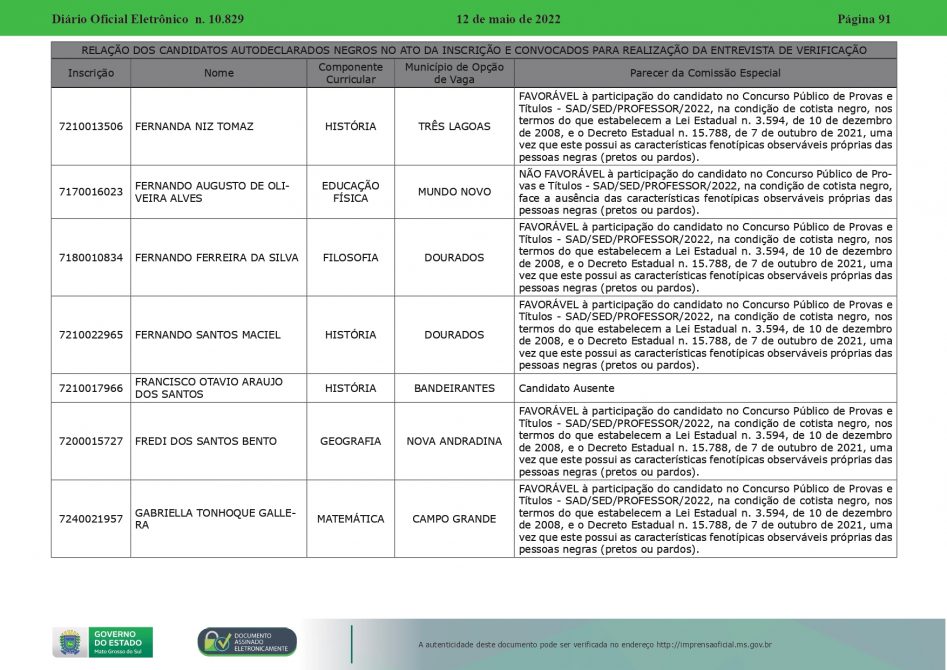Select registration number 7240021957
The image size is (947, 670).
pos(91,519)
